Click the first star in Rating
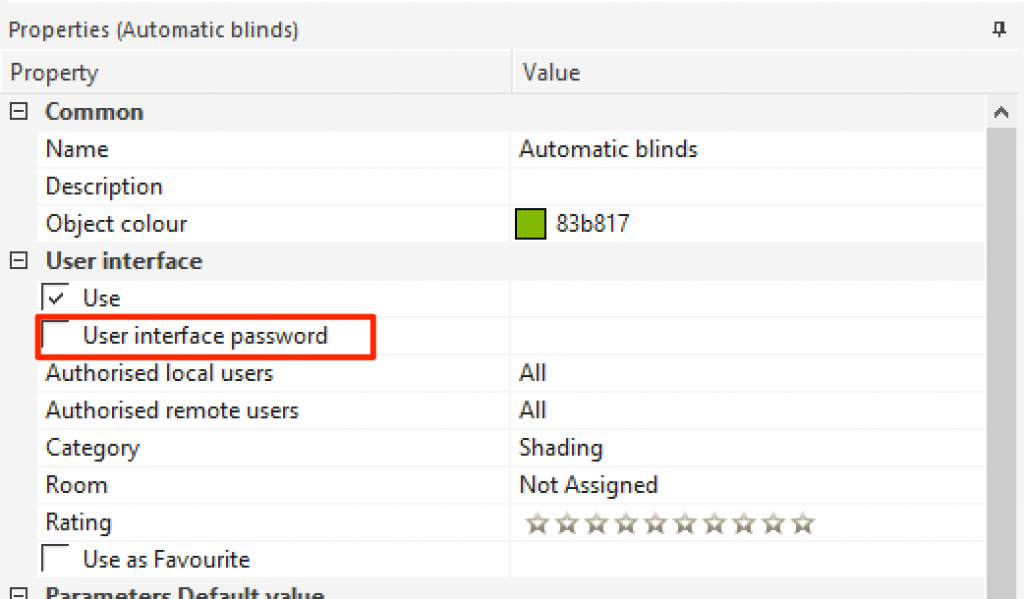Viewport: 1024px width, 599px height. tap(537, 523)
